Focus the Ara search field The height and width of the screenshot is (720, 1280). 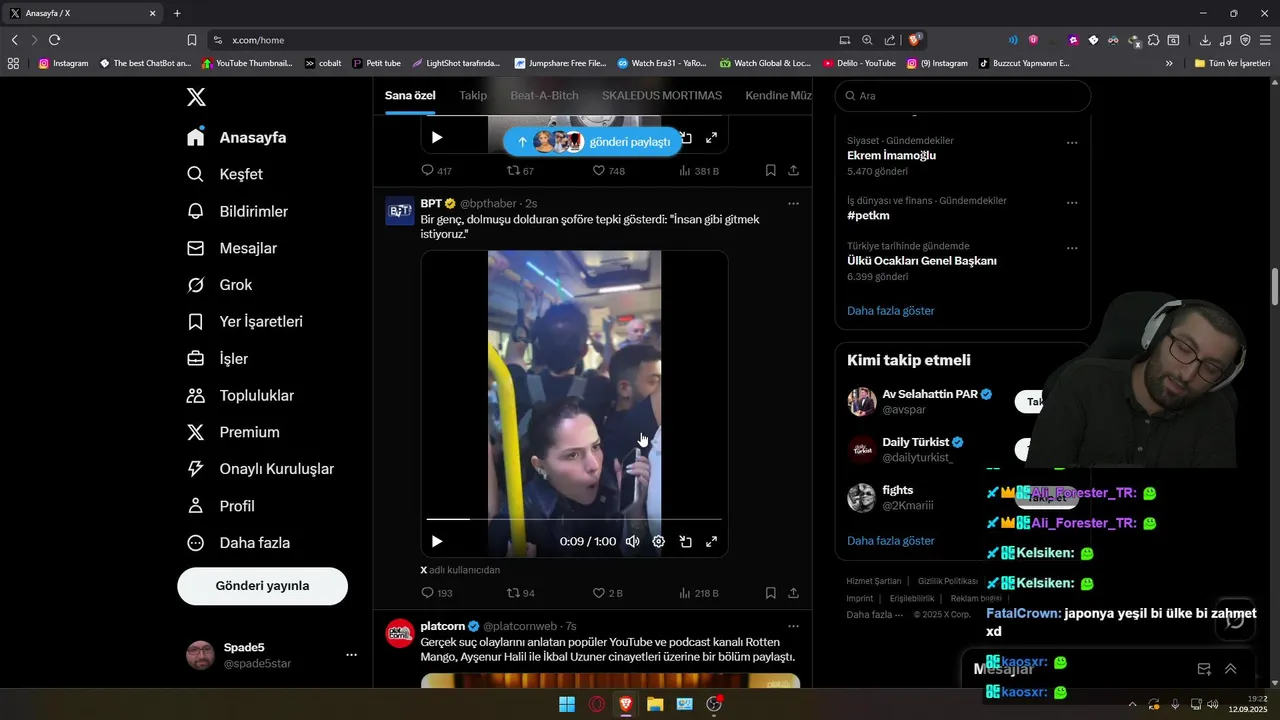click(963, 96)
